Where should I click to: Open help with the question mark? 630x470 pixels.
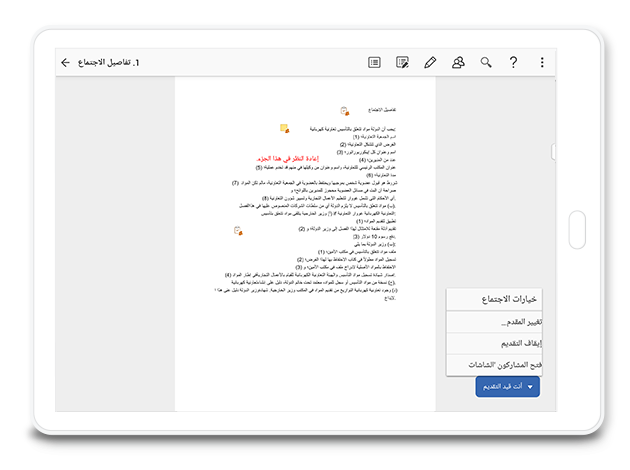[x=513, y=62]
